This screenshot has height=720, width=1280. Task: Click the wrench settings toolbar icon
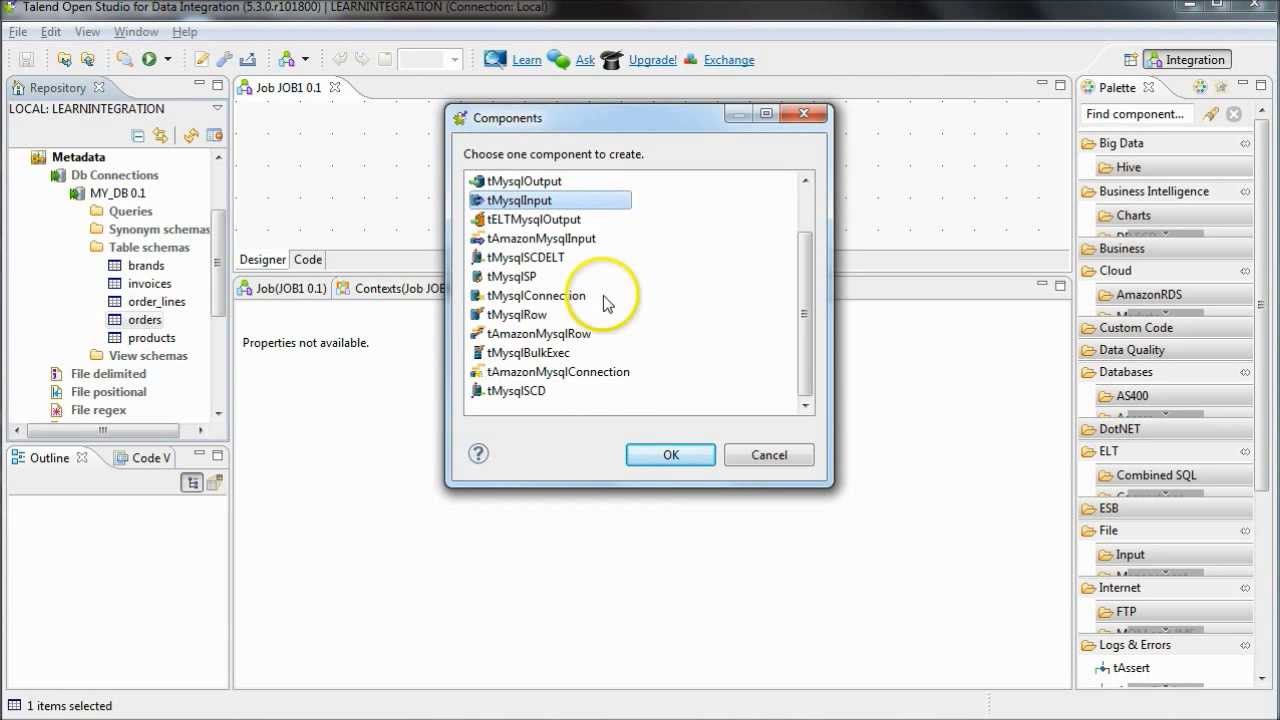point(224,60)
